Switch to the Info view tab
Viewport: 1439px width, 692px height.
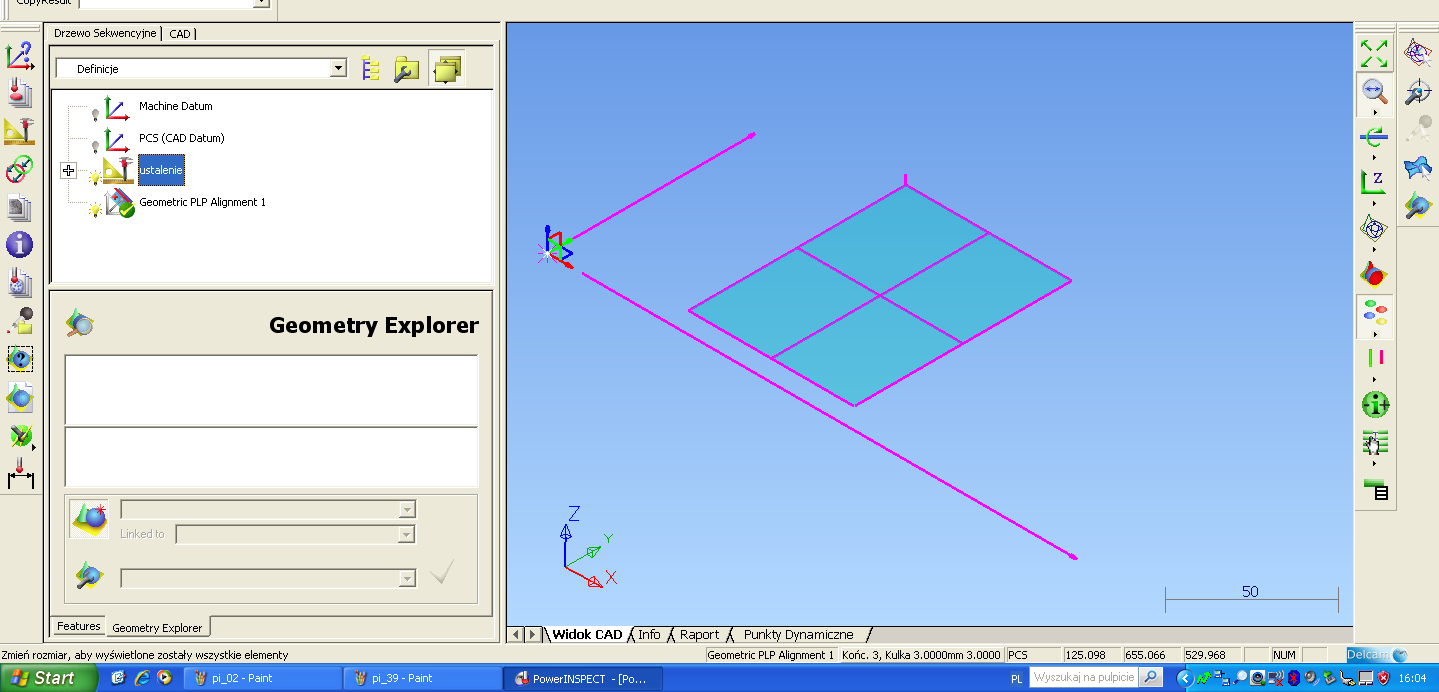click(x=649, y=634)
